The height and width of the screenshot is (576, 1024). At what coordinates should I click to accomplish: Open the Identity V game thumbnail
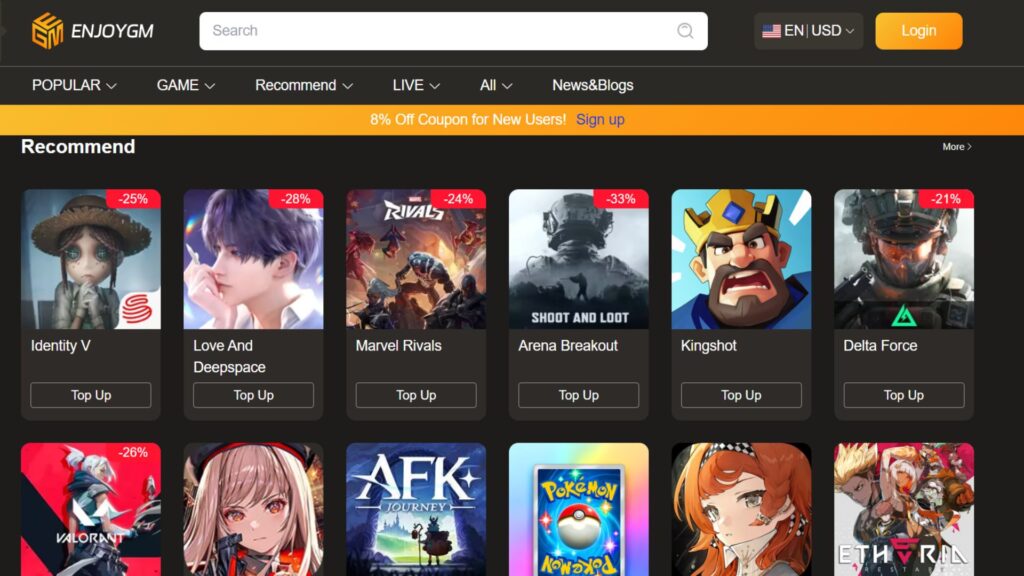pos(90,258)
